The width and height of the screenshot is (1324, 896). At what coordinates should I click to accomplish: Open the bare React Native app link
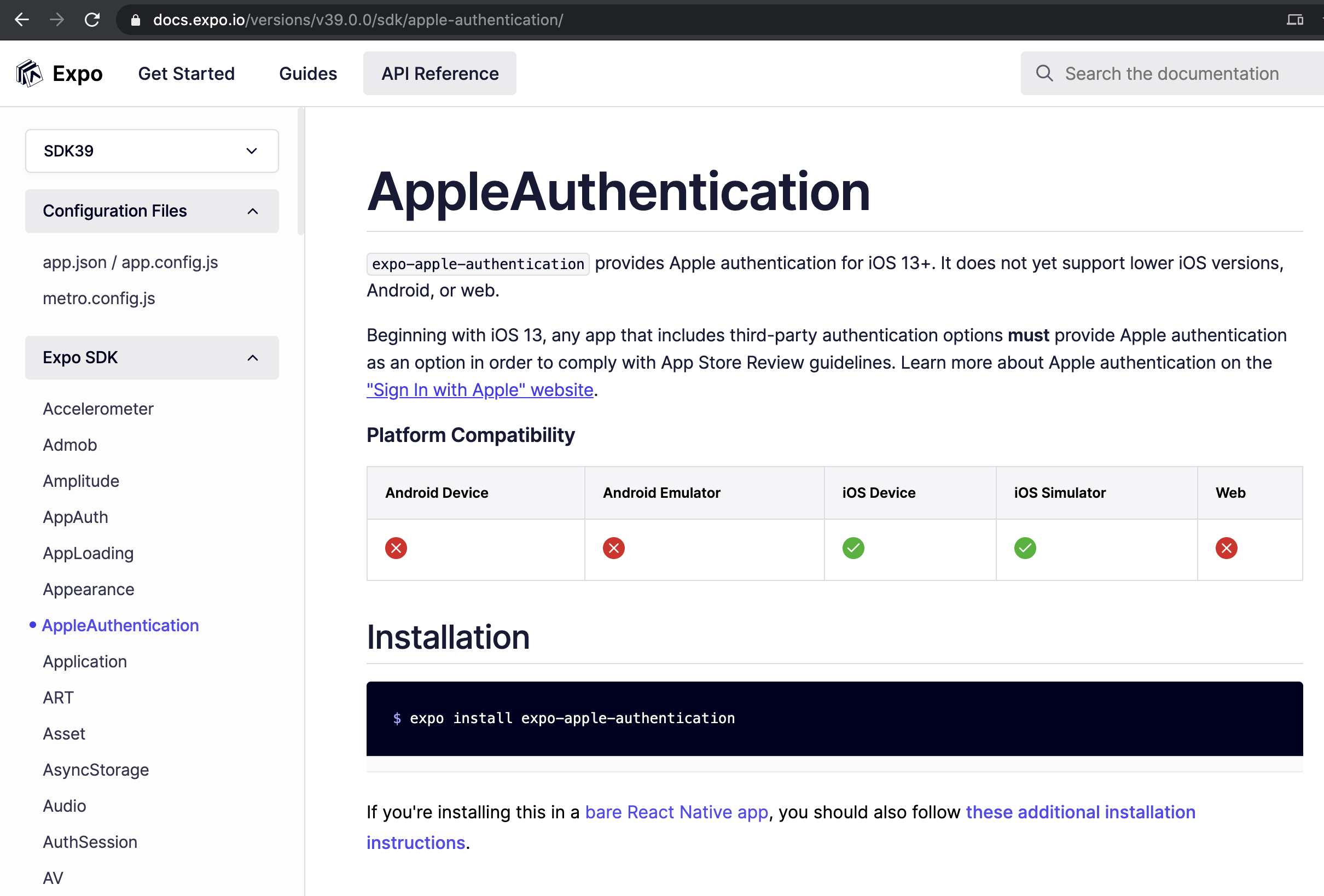(x=677, y=812)
